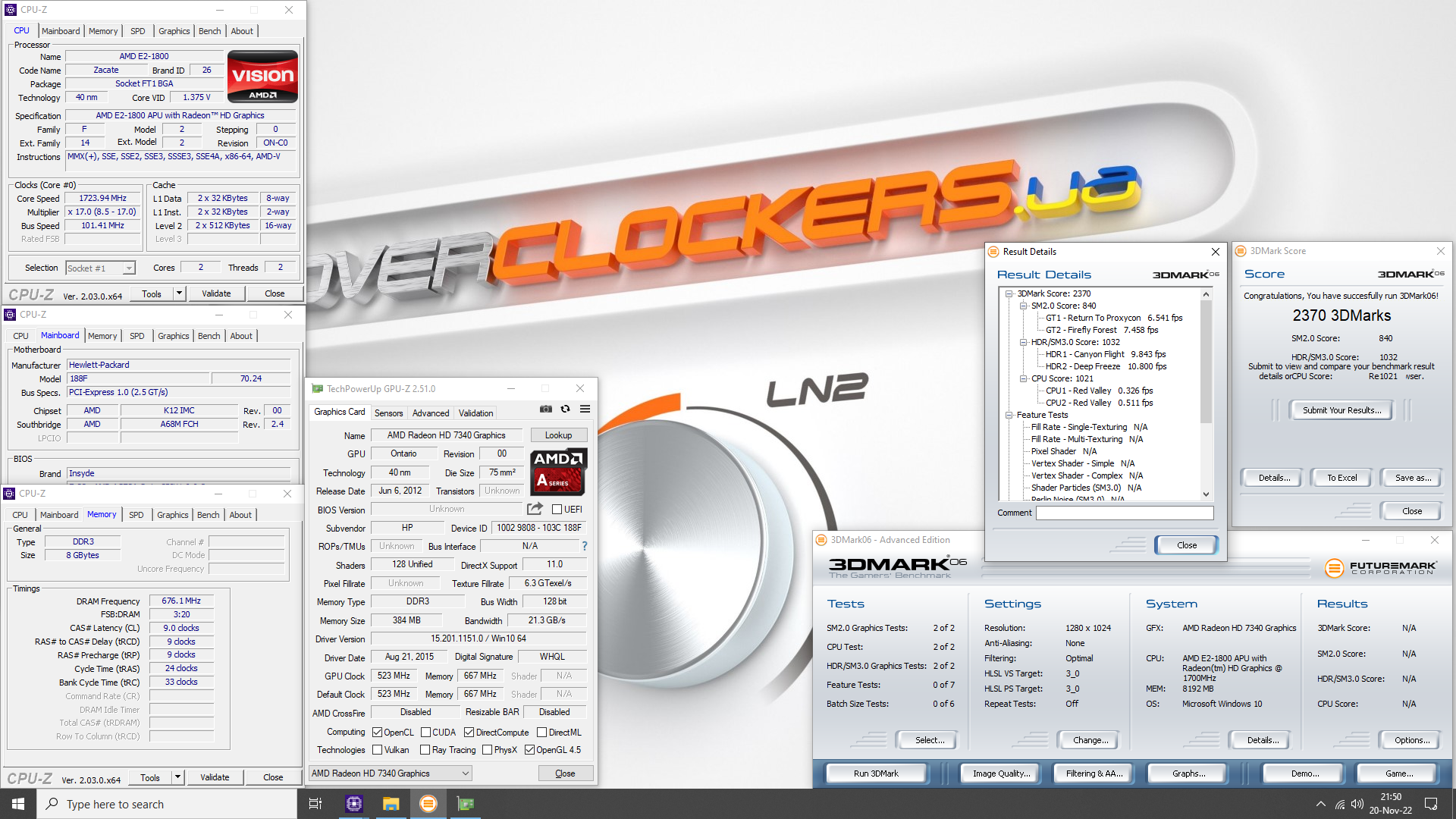Click the Result Details scrollbar up arrow

(1207, 294)
